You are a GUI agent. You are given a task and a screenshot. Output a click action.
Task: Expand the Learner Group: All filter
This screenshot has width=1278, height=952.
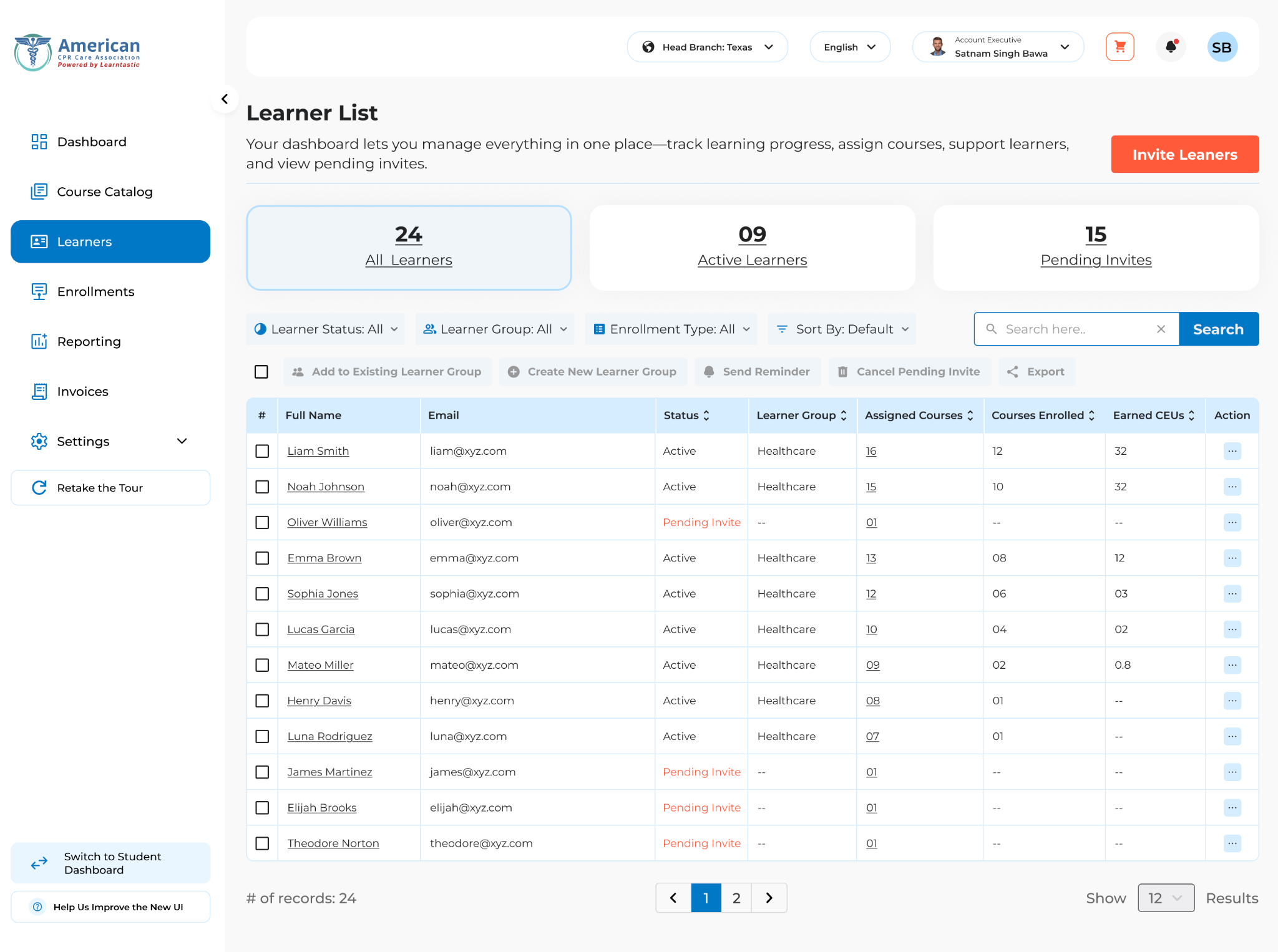point(495,329)
